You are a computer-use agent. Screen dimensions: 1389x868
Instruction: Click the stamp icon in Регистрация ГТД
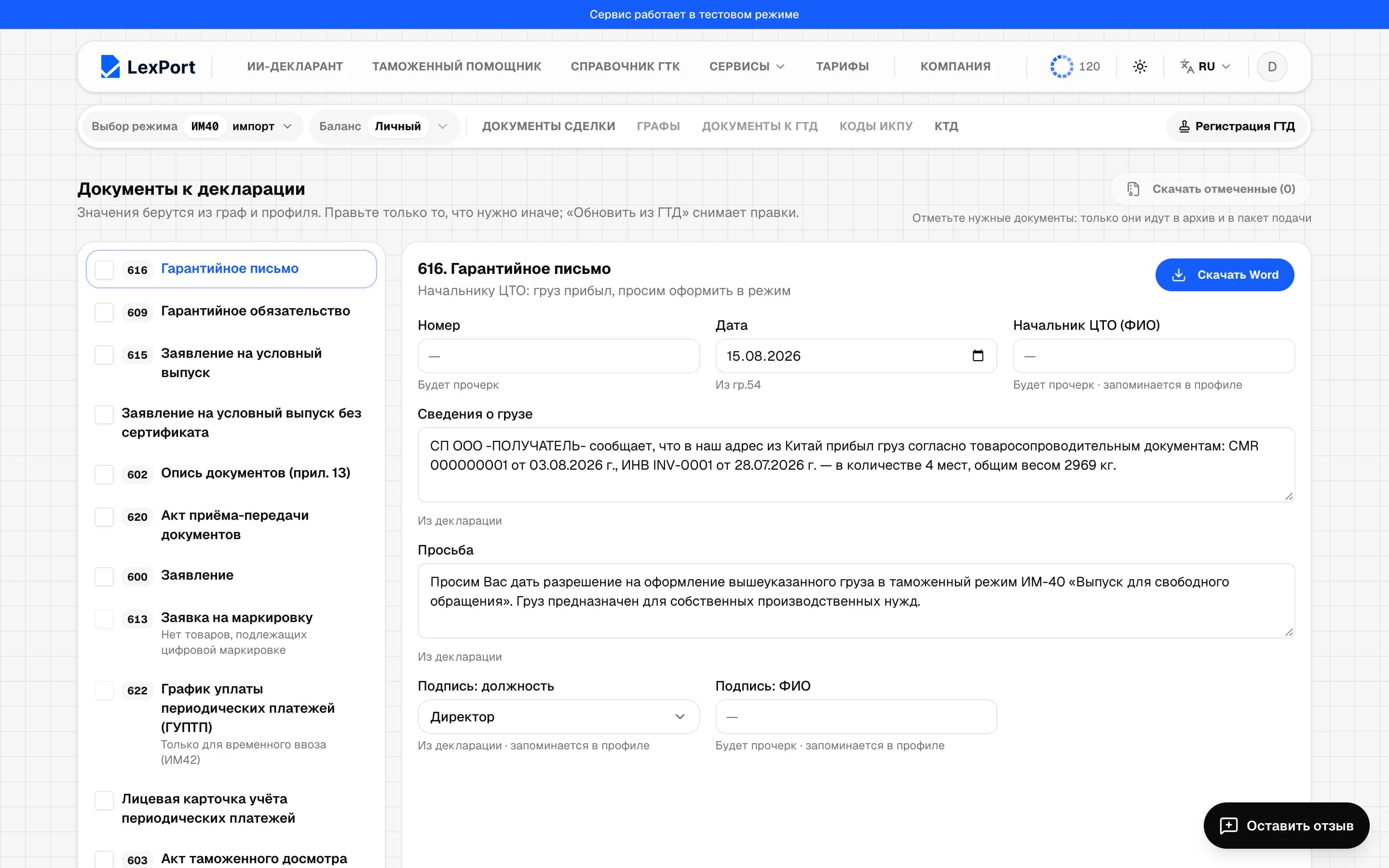click(x=1184, y=126)
